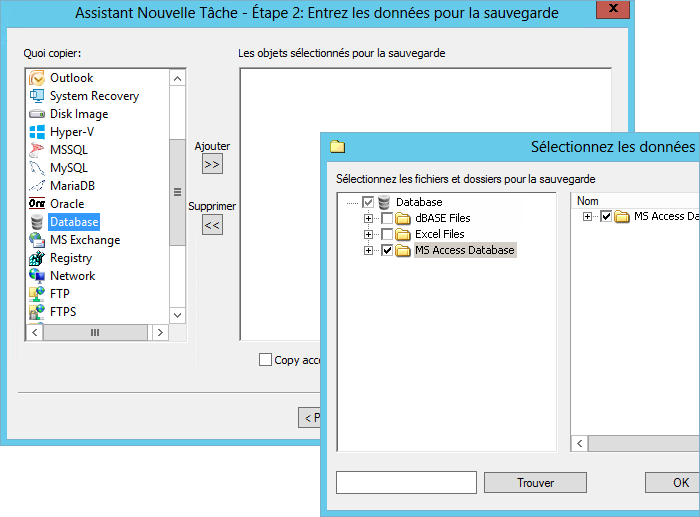The width and height of the screenshot is (700, 517).
Task: Select the Hyper-V icon
Action: [37, 132]
